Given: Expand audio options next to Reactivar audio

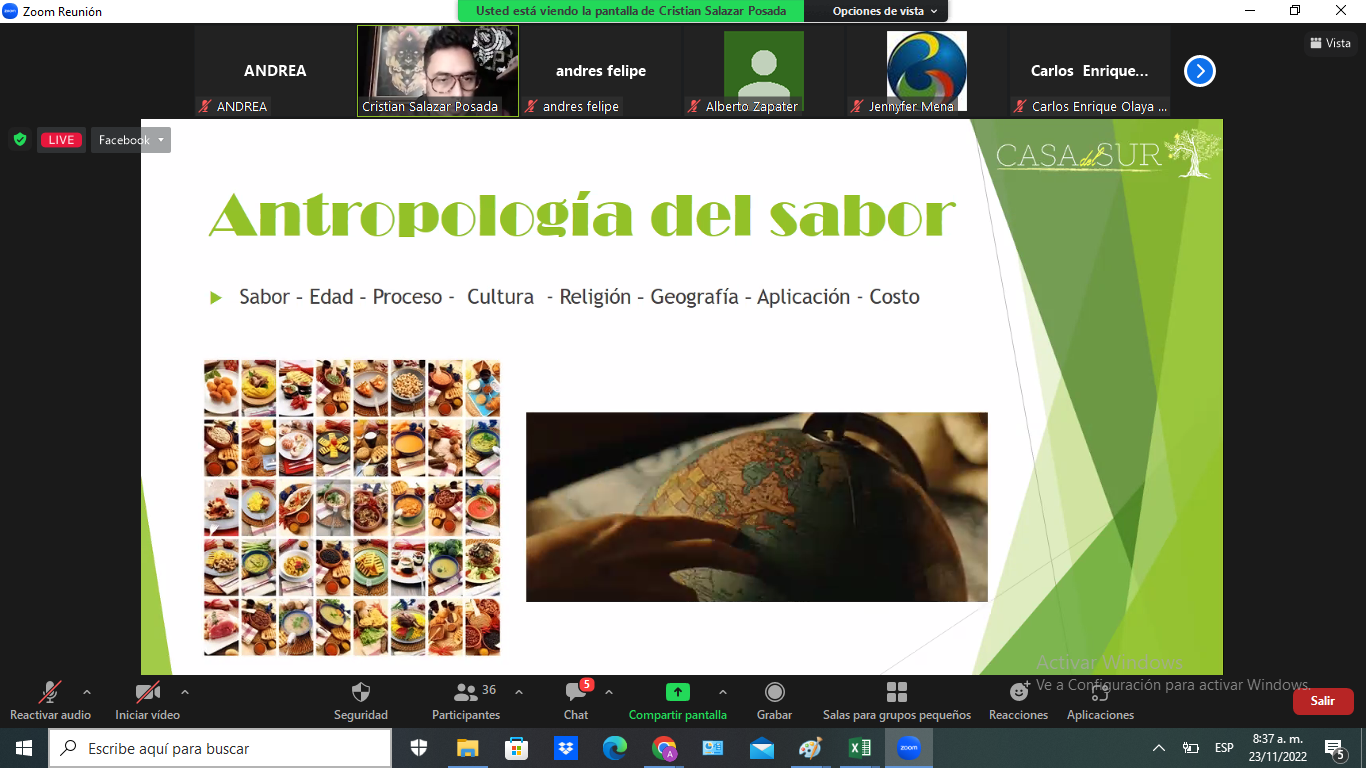Looking at the screenshot, I should click(87, 691).
